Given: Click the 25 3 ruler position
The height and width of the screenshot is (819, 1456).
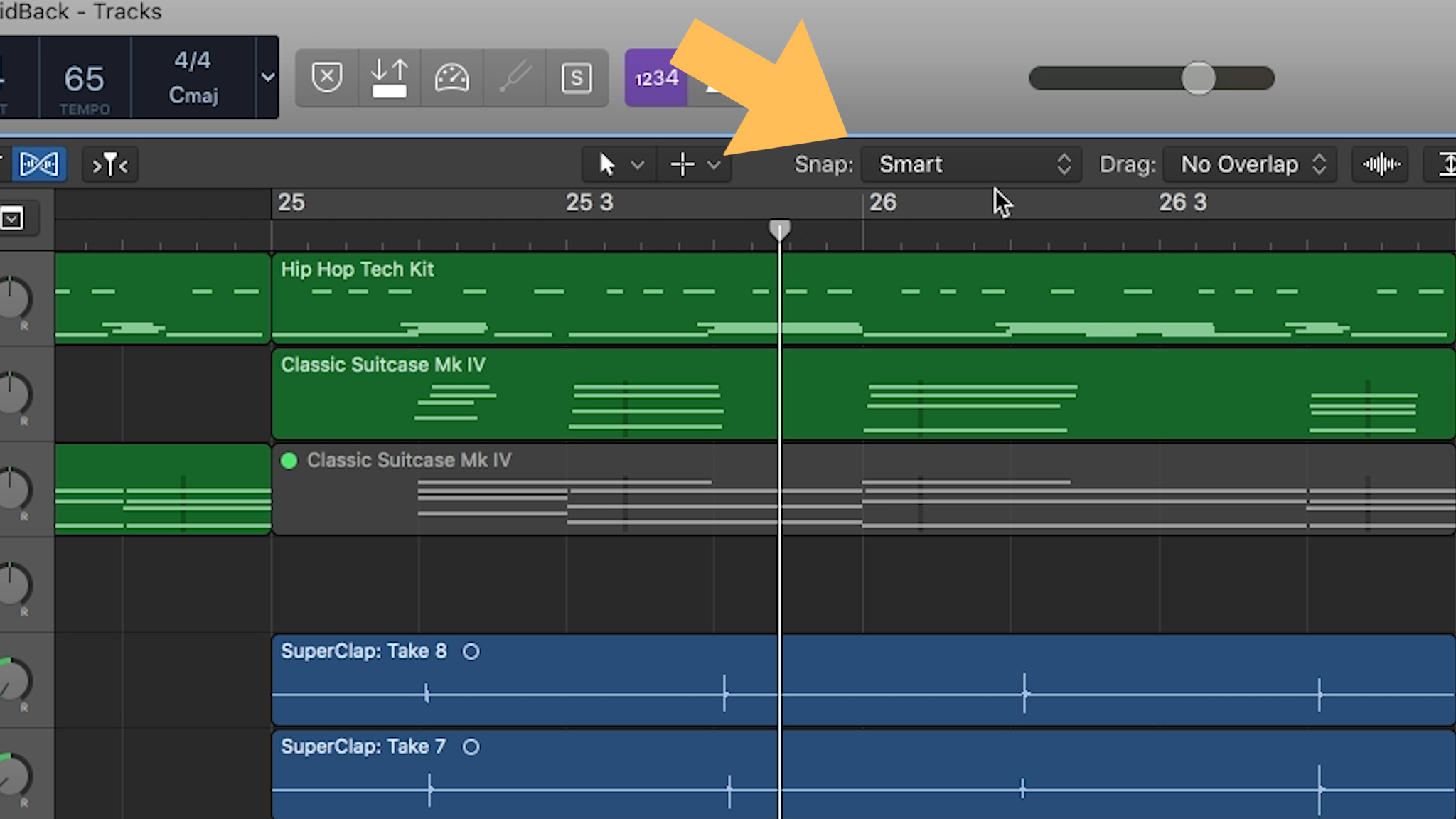Looking at the screenshot, I should (x=589, y=203).
